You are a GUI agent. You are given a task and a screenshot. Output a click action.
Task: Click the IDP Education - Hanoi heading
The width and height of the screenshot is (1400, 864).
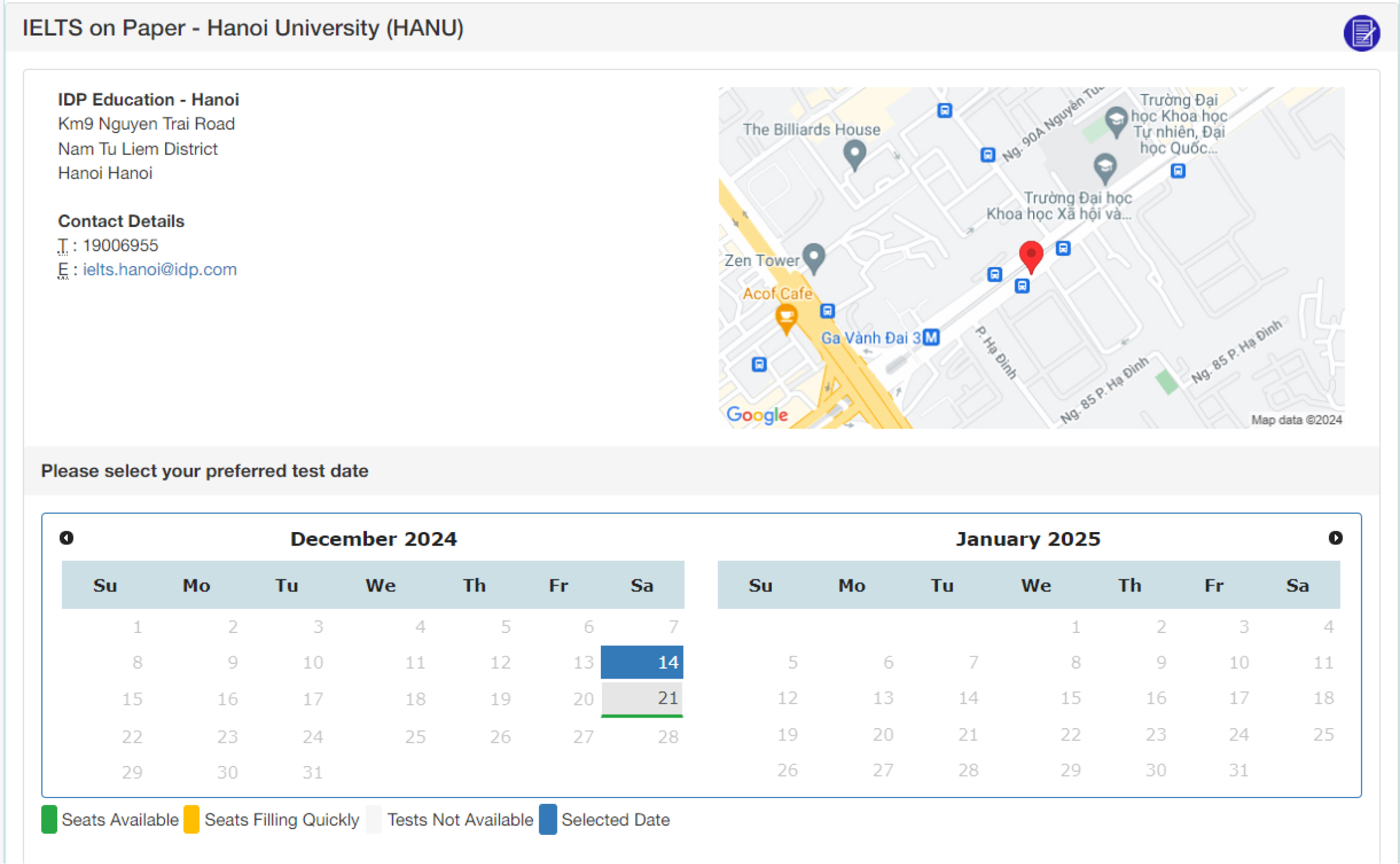pyautogui.click(x=148, y=100)
